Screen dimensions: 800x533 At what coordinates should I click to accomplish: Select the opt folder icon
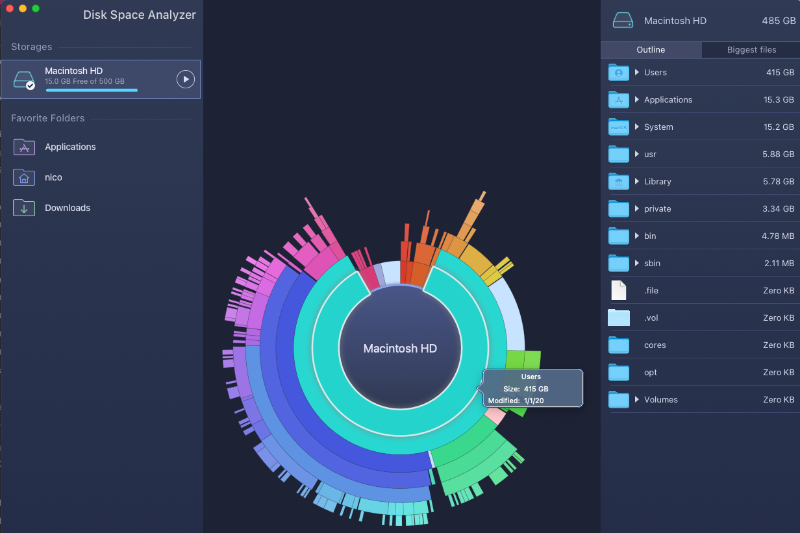[x=618, y=372]
